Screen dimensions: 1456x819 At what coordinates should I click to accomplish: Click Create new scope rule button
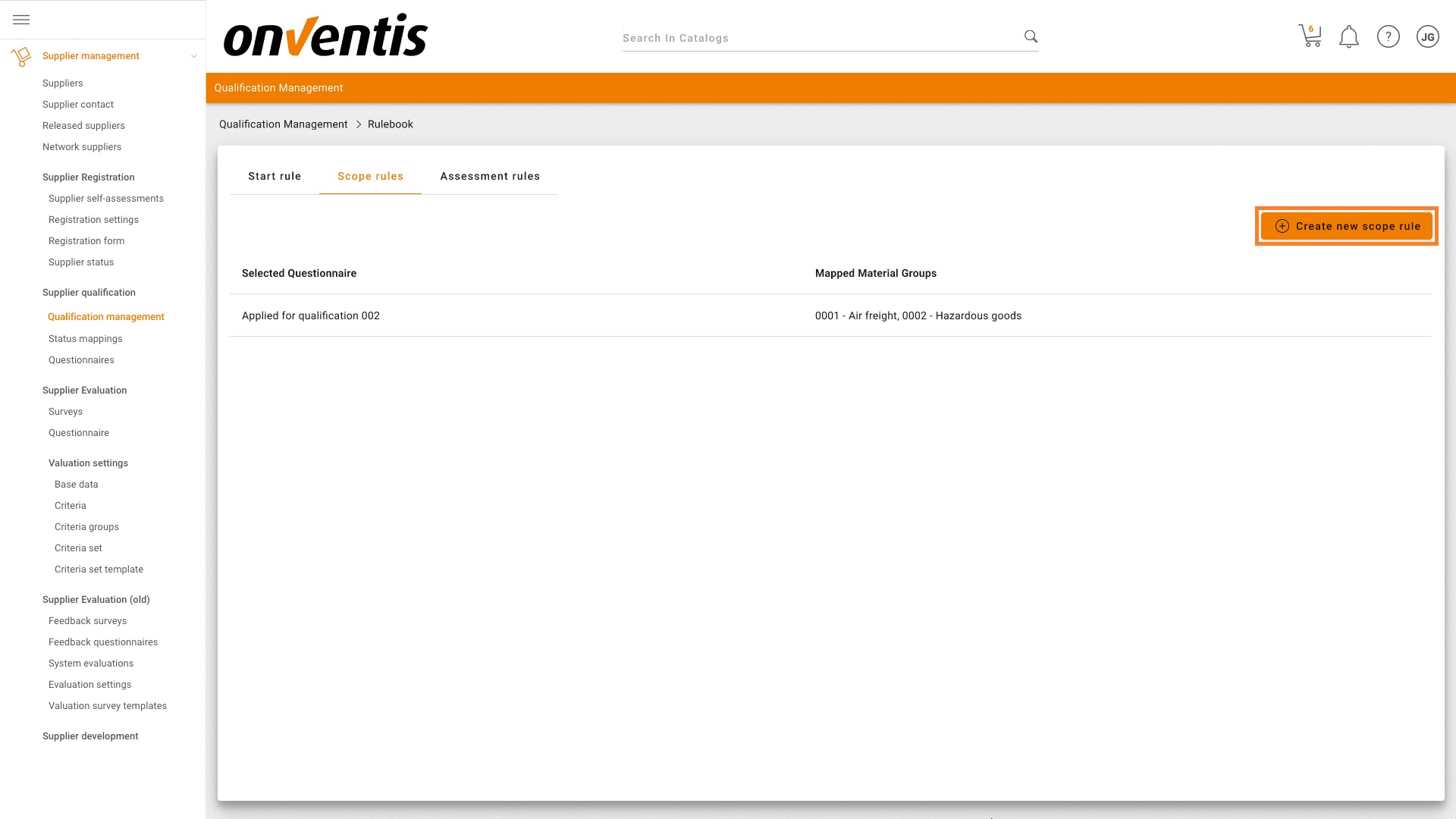pos(1347,226)
